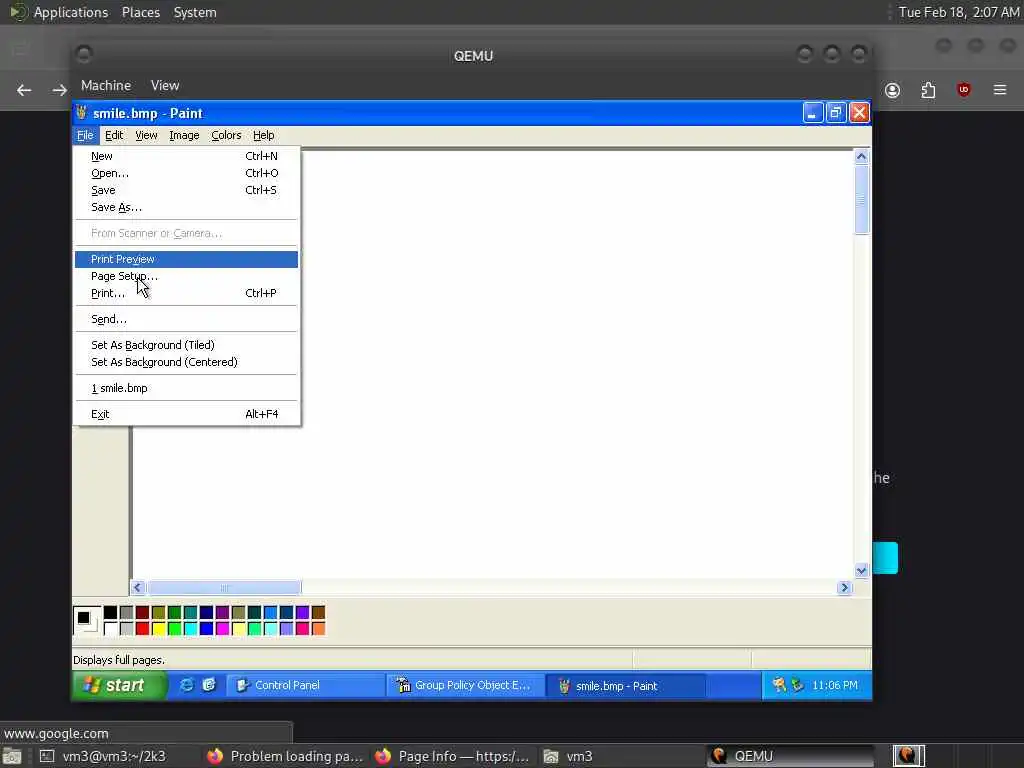The height and width of the screenshot is (768, 1024).
Task: Open the Firefox hamburger menu
Action: (x=1000, y=89)
